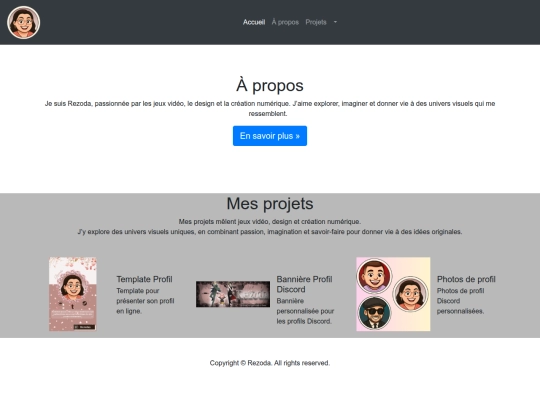
Task: Open the Template Profil thumbnail image
Action: (x=73, y=294)
